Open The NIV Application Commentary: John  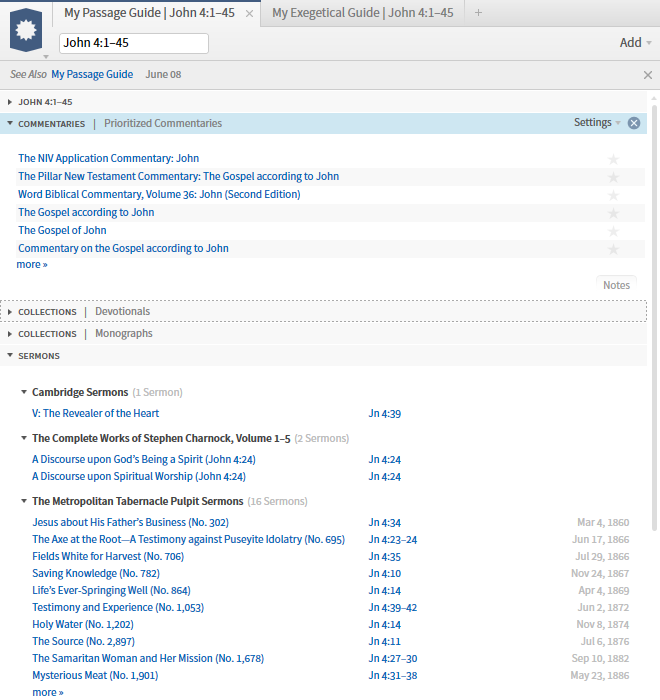[x=109, y=158]
